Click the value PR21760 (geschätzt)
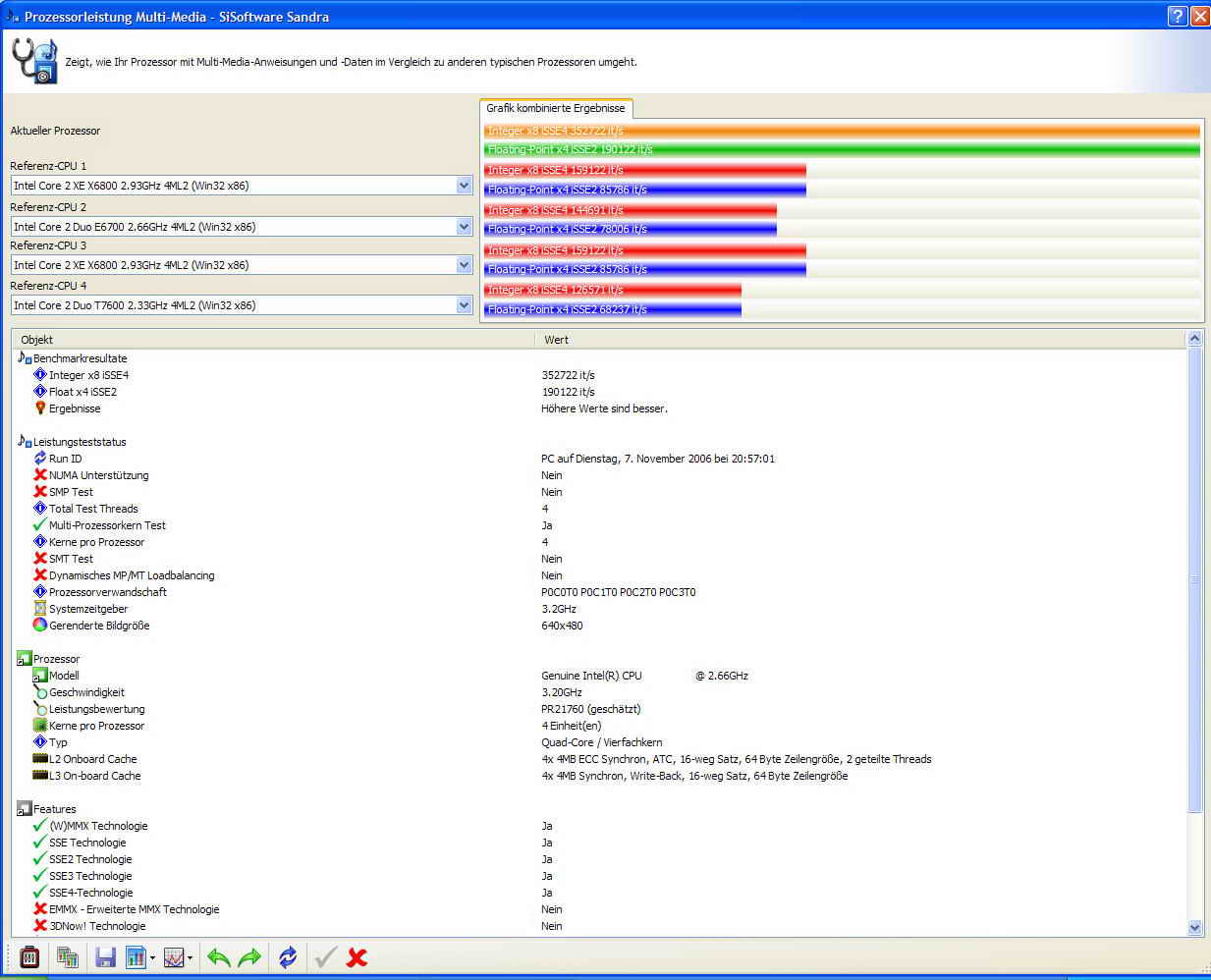The image size is (1211, 980). 590,709
